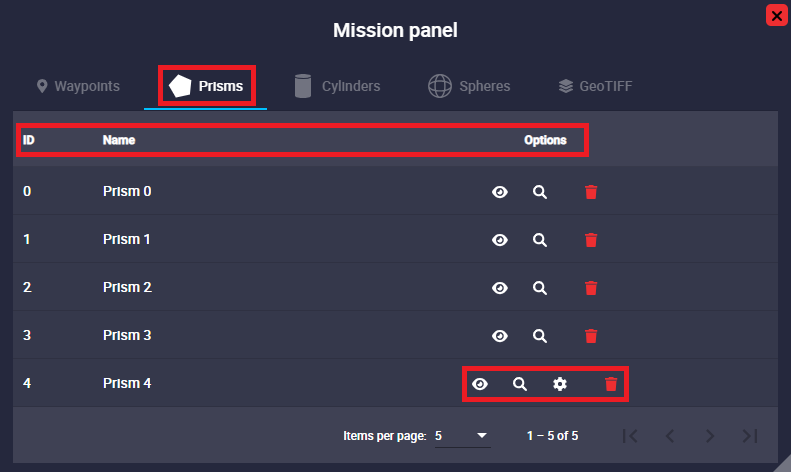Select the Spheres tab
791x472 pixels.
pos(469,86)
